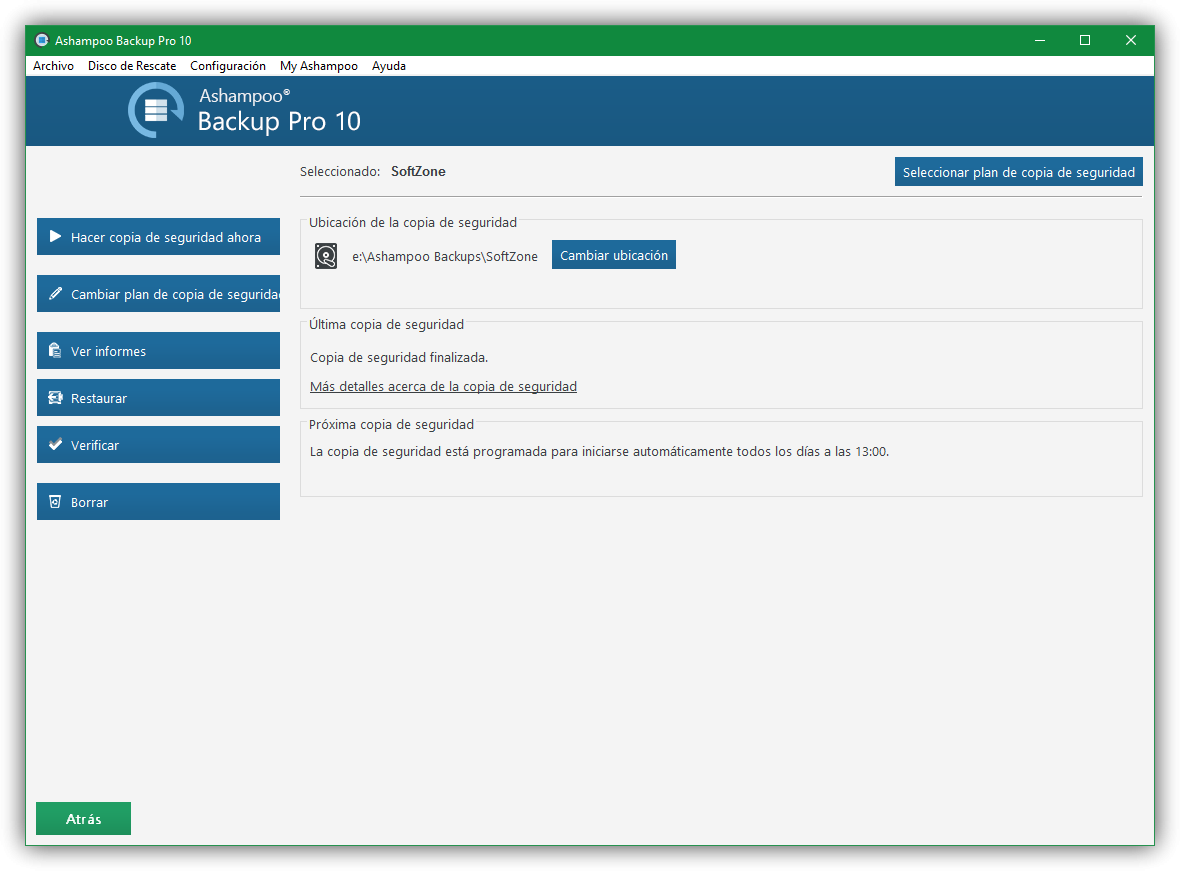Click Seleccionar plan de copia de seguridad

(x=1018, y=172)
